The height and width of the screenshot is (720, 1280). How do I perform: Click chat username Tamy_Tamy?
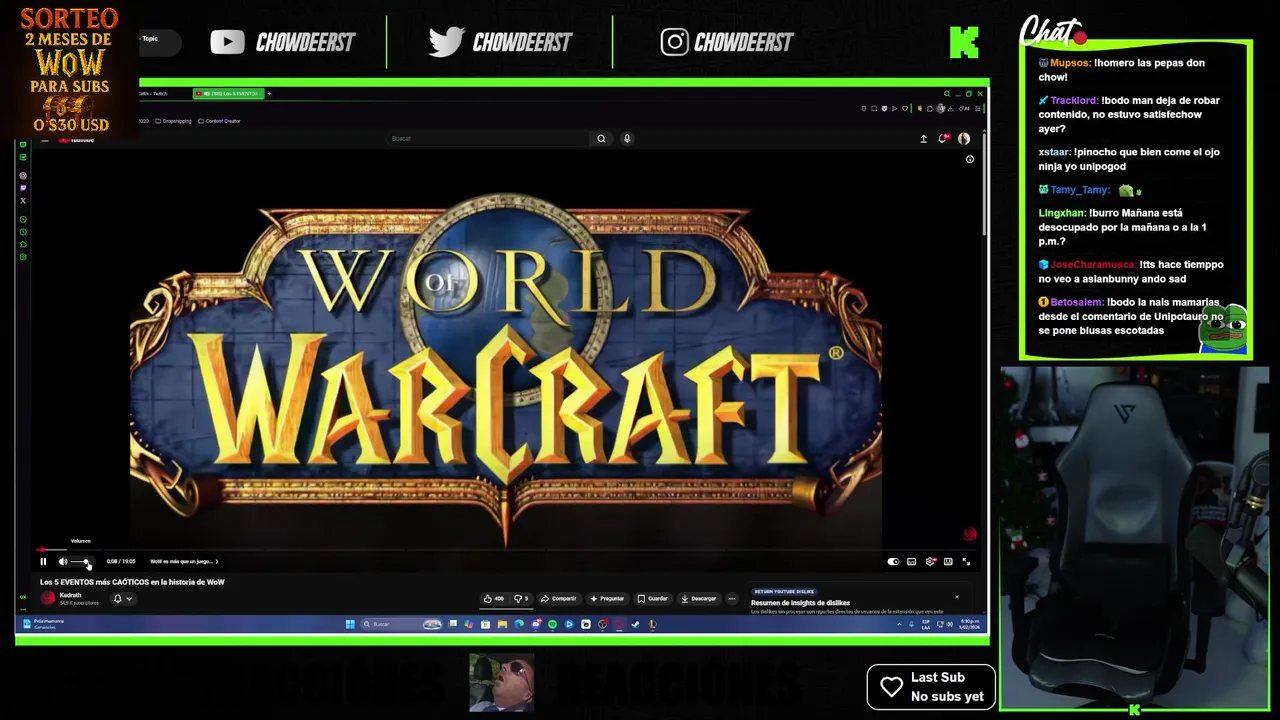point(1078,190)
